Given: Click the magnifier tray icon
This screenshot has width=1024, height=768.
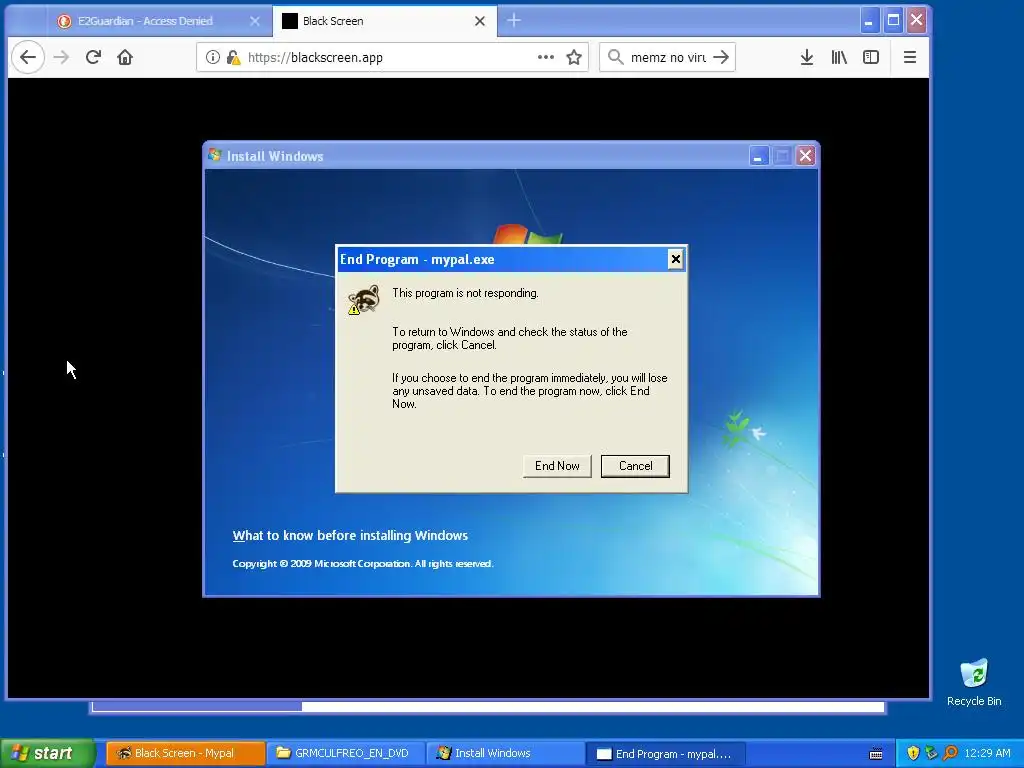Looking at the screenshot, I should click(950, 753).
